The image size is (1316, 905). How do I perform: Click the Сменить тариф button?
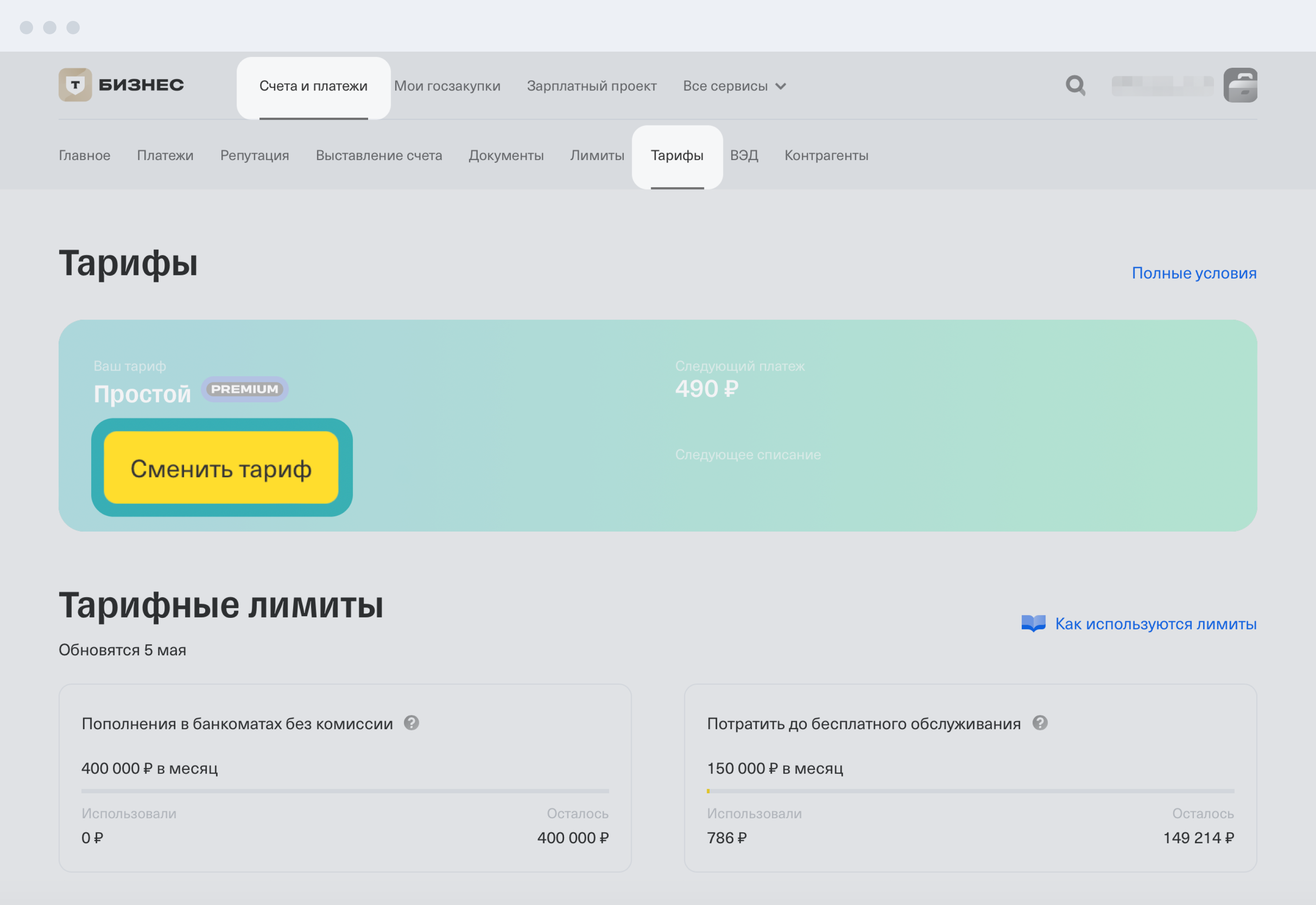coord(221,468)
